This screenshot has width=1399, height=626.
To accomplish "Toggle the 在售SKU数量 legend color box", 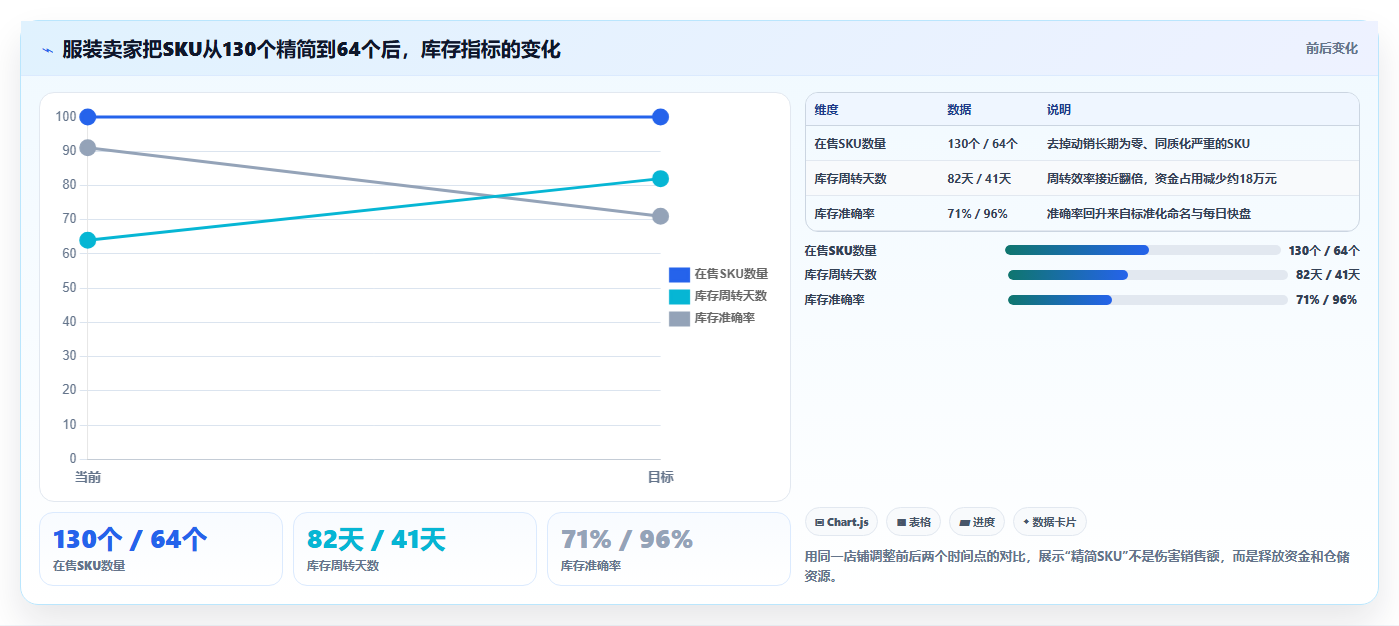I will click(679, 274).
